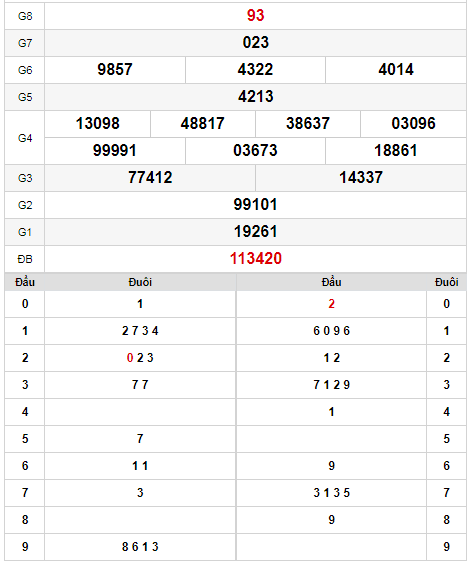Image resolution: width=472 pixels, height=566 pixels.
Task: Select the G5 result 4213
Action: point(255,97)
